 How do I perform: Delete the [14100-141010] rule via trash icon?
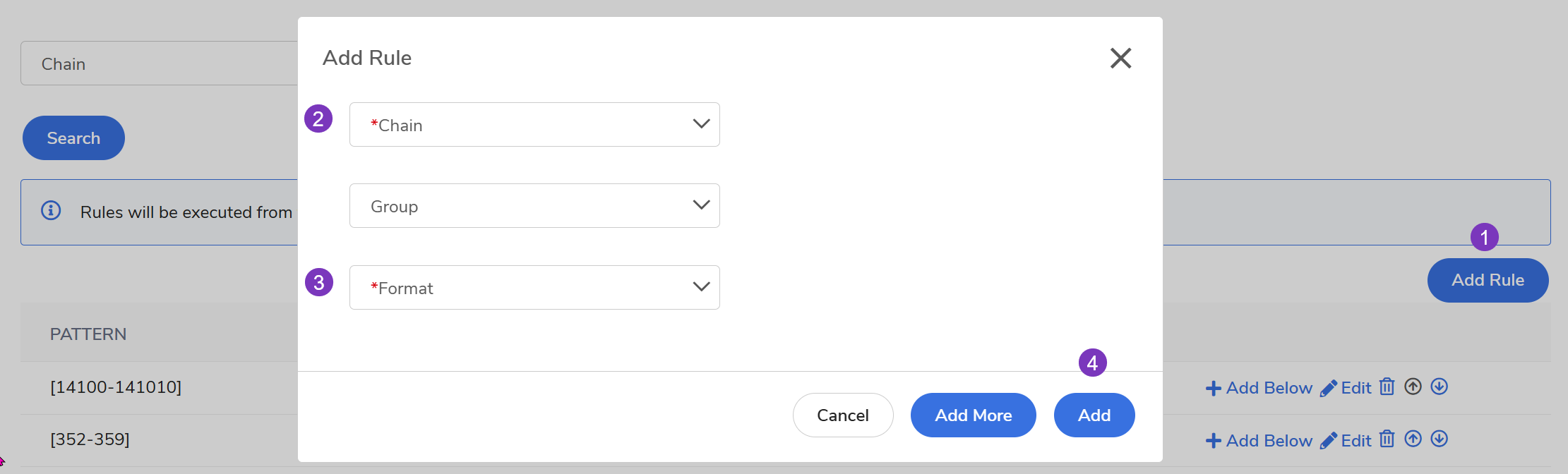click(1387, 387)
